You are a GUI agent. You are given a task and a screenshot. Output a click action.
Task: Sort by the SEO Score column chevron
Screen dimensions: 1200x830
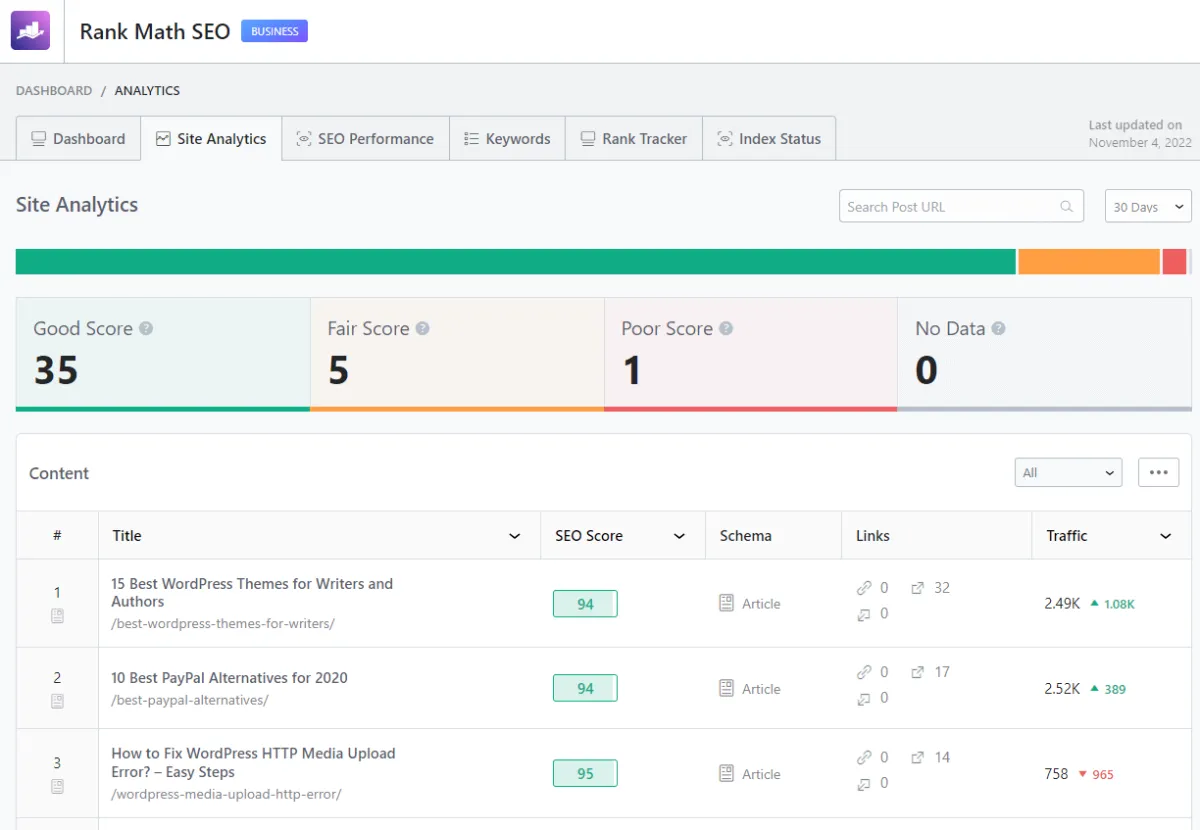coord(679,536)
